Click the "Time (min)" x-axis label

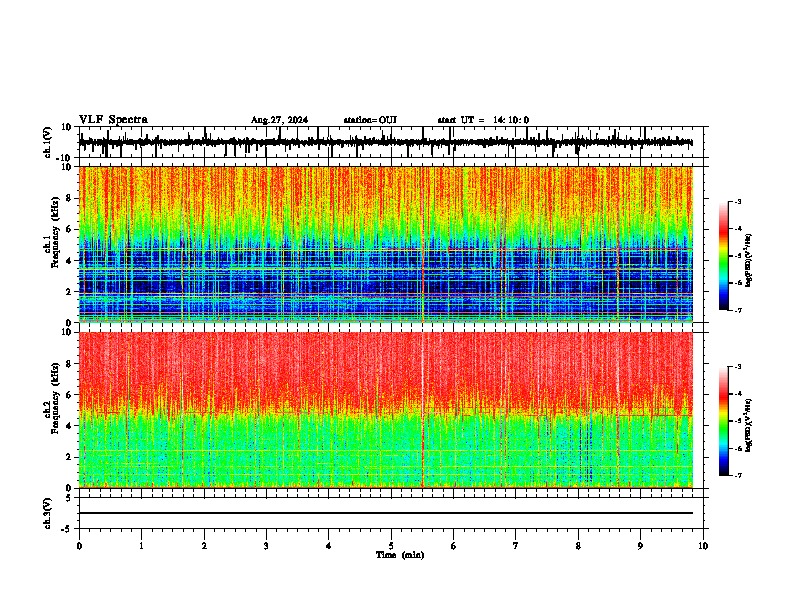400,555
